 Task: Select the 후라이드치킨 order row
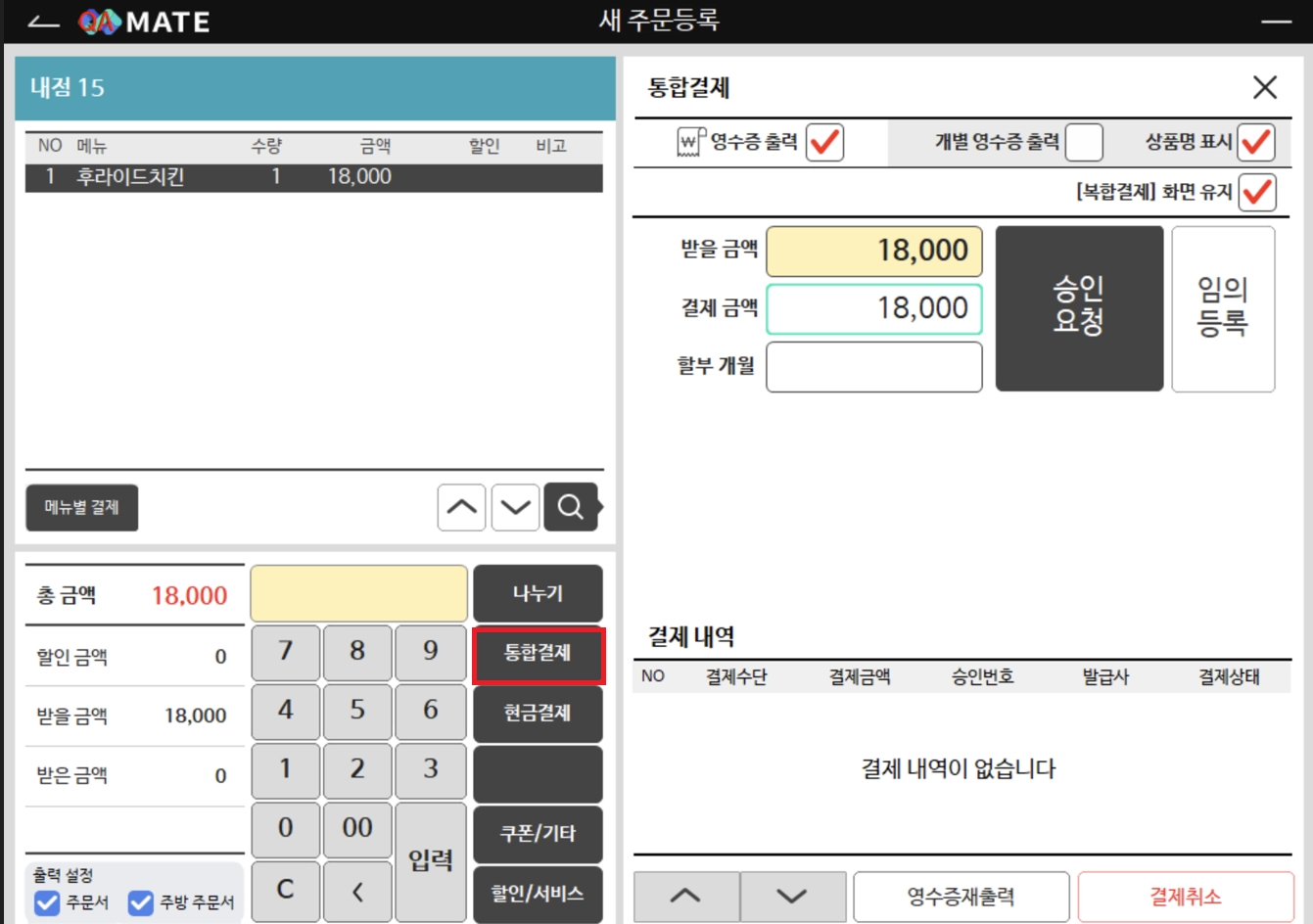click(313, 177)
